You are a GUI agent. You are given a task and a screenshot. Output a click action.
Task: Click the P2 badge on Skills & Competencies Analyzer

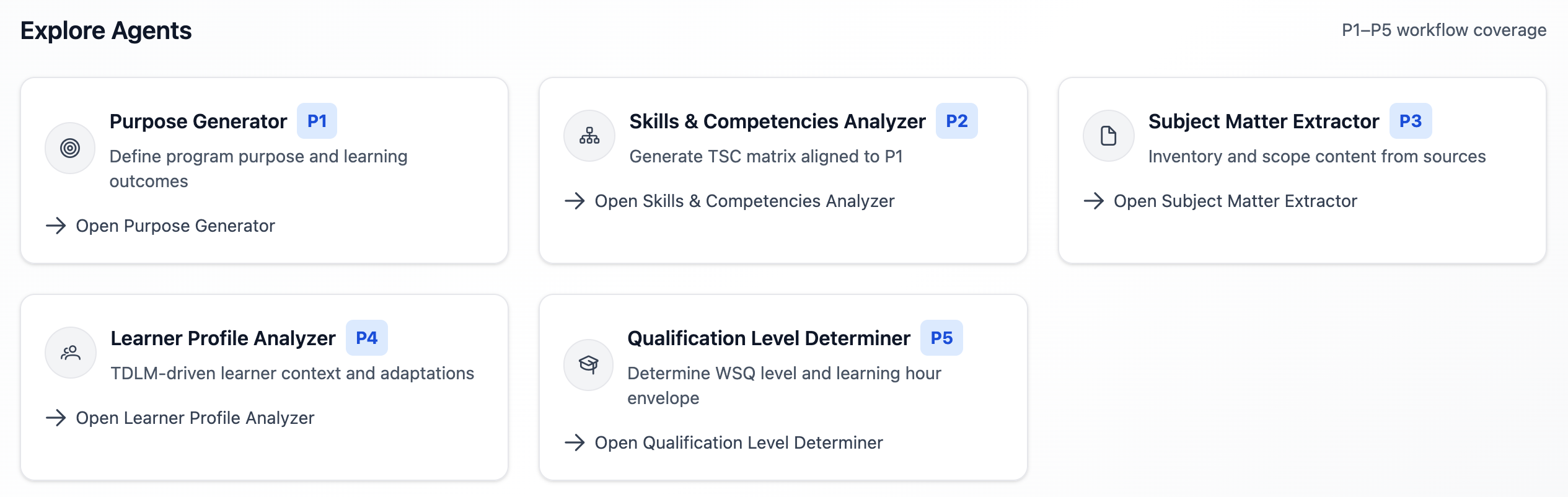(x=958, y=121)
